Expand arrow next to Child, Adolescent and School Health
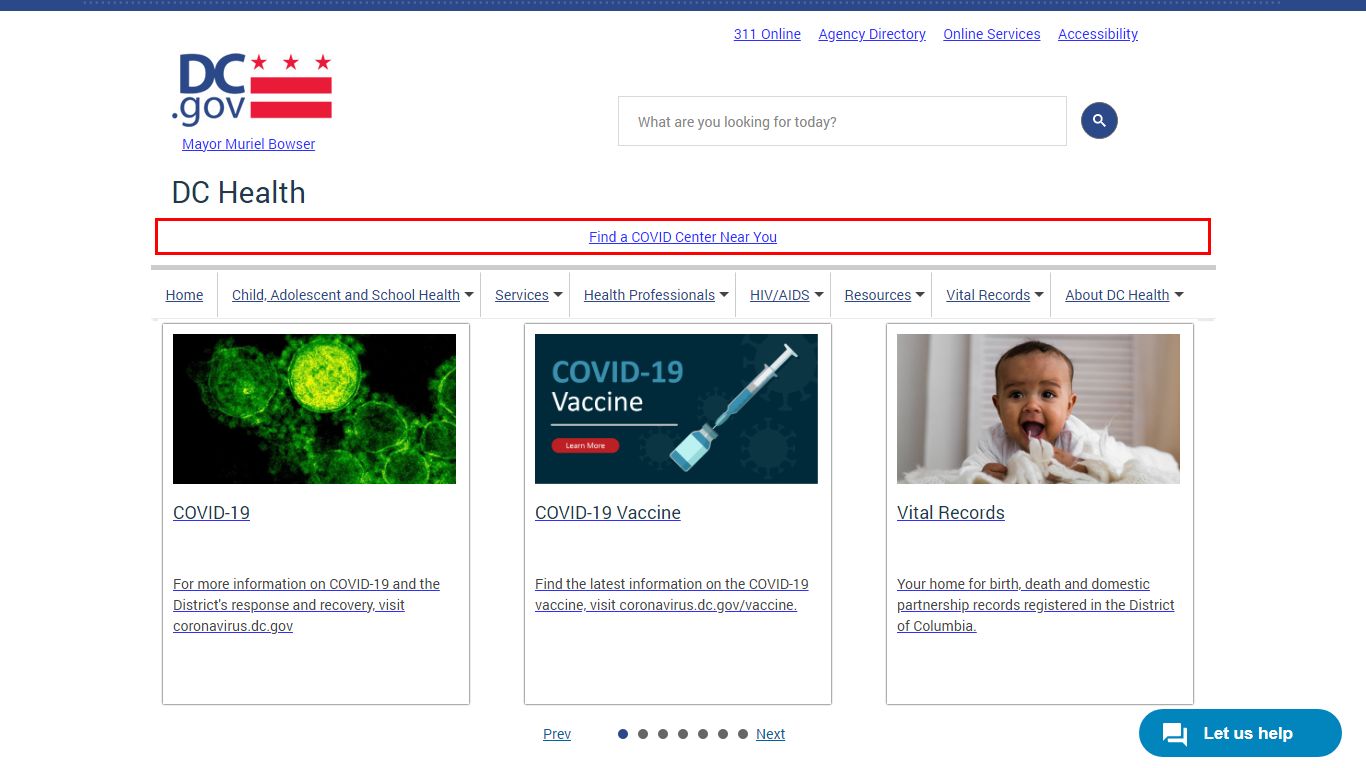 [x=469, y=295]
